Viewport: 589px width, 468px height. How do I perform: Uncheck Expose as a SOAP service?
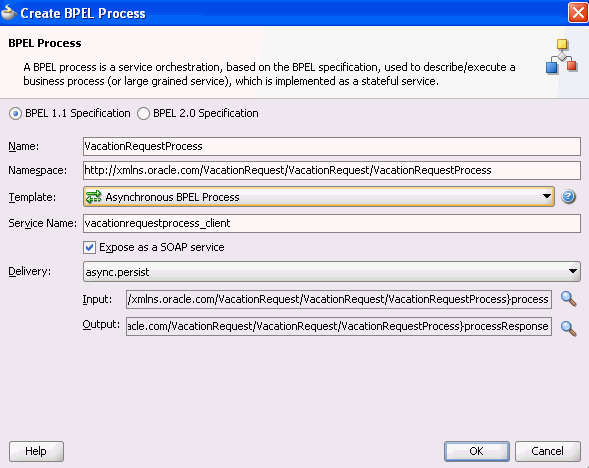click(89, 247)
